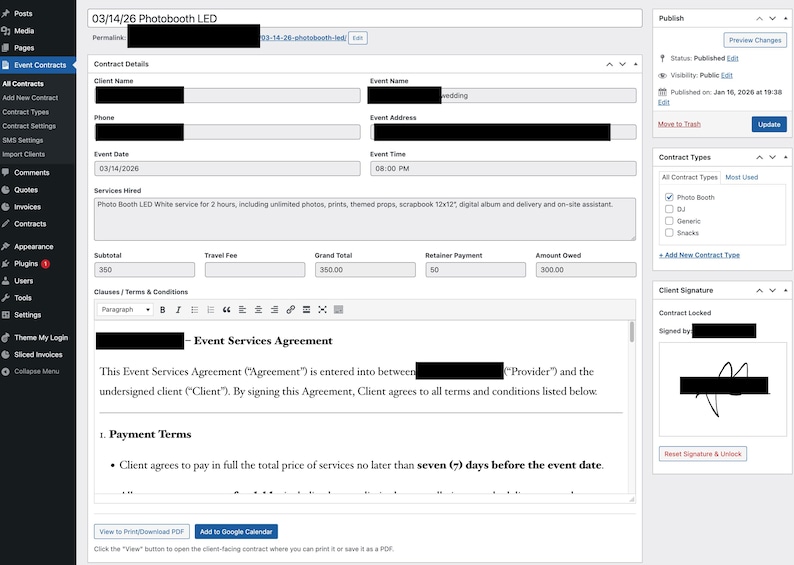This screenshot has height=565, width=794.
Task: Click Move to Trash link
Action: 679,124
